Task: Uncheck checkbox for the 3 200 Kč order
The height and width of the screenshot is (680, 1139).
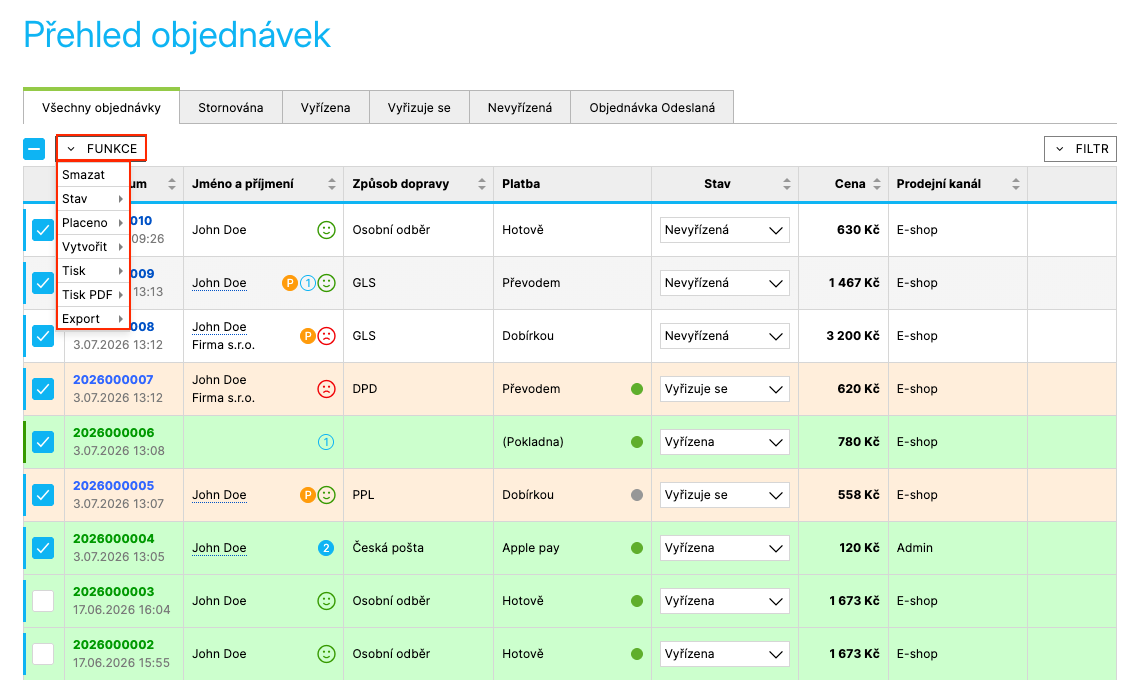Action: point(43,336)
